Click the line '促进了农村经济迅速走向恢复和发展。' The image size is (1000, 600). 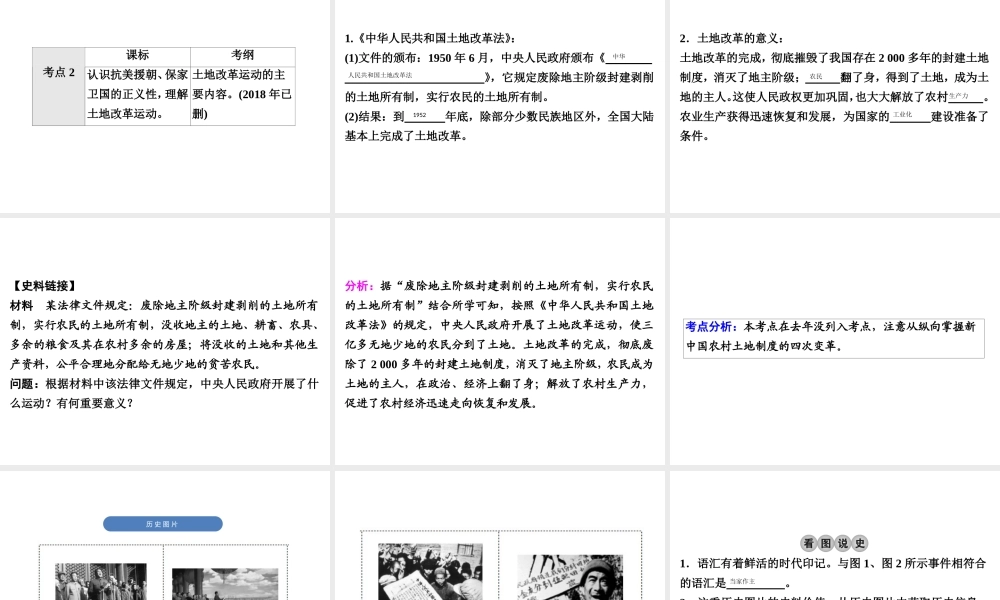tap(441, 403)
